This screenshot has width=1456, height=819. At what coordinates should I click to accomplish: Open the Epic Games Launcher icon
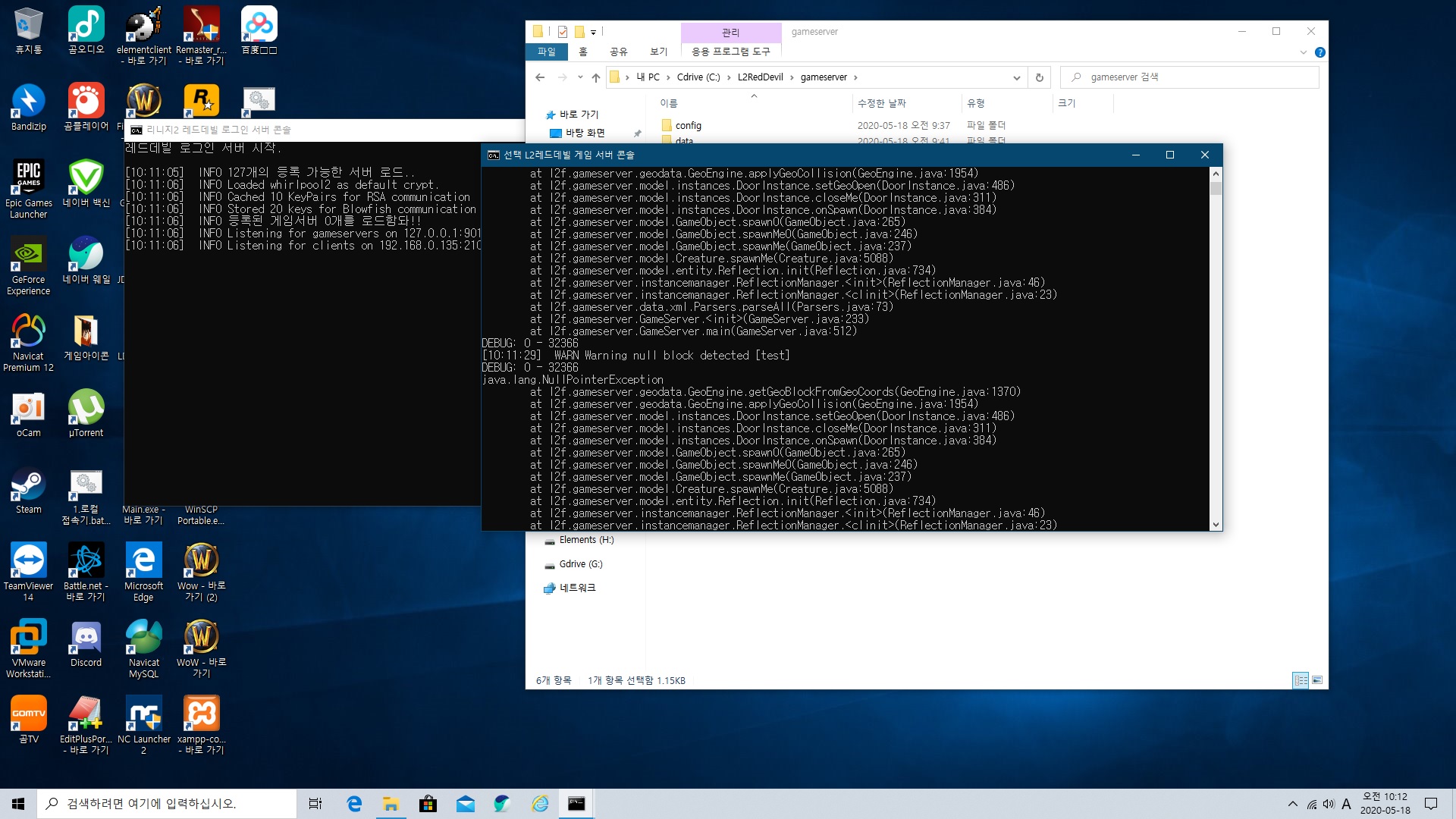click(x=28, y=189)
